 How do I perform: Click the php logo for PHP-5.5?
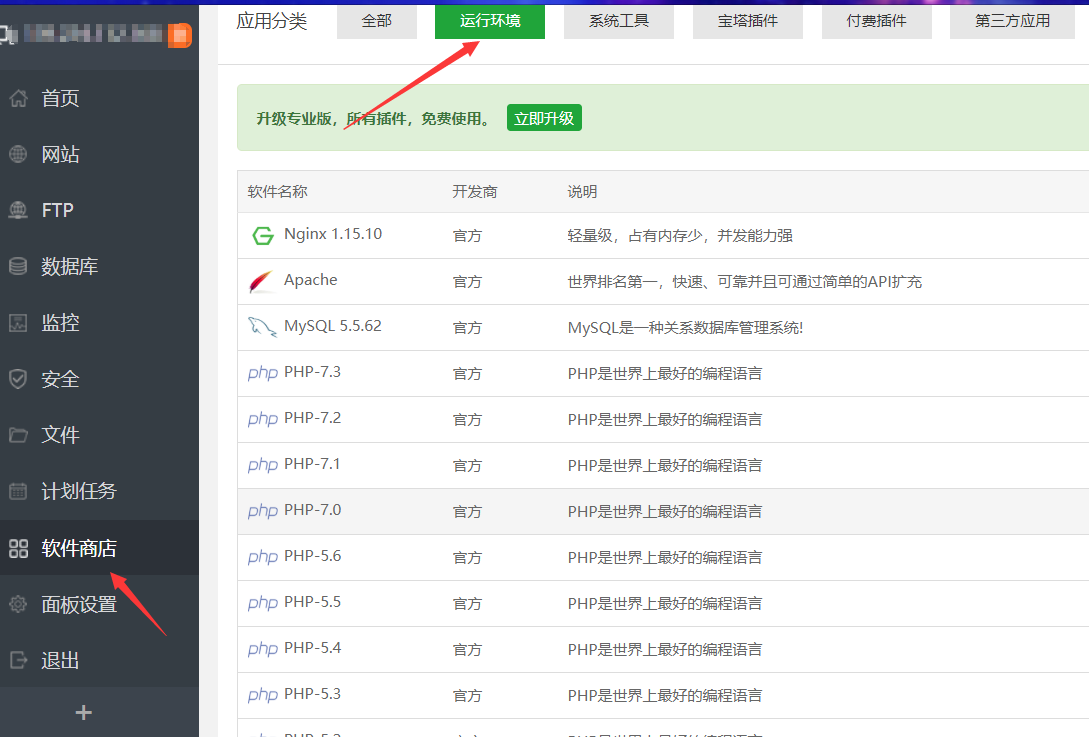tap(263, 602)
